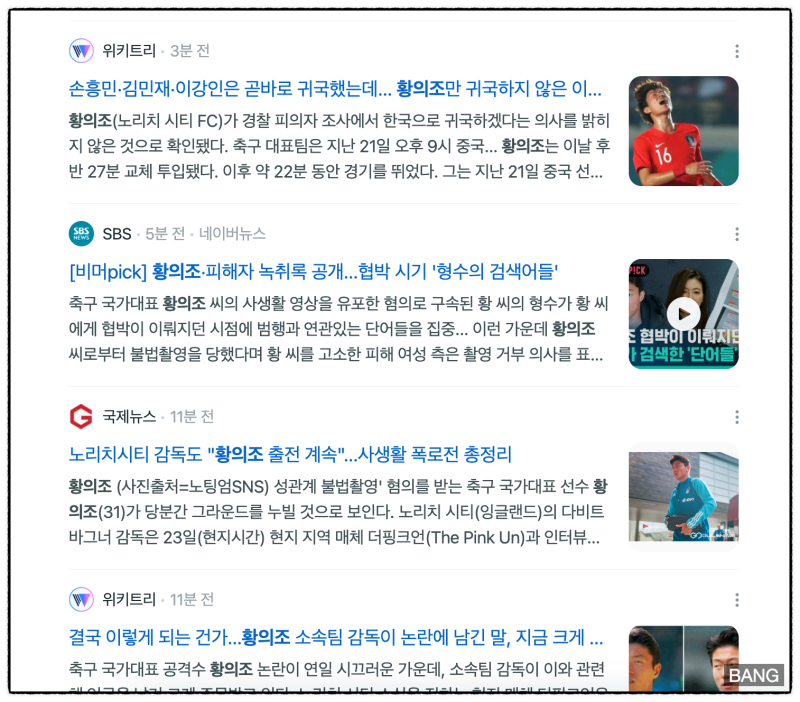Image resolution: width=800 pixels, height=702 pixels.
Task: Click the 네이버뉴스 source label
Action: [232, 234]
